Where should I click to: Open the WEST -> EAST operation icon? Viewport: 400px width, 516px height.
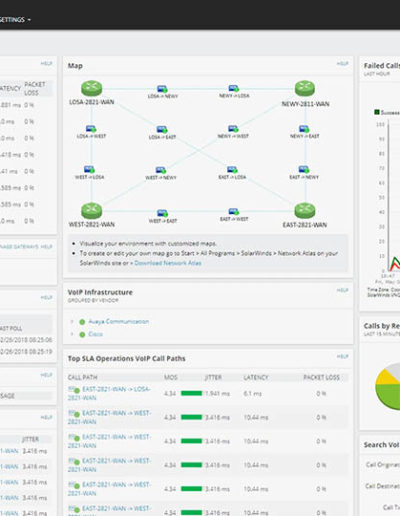tap(162, 213)
